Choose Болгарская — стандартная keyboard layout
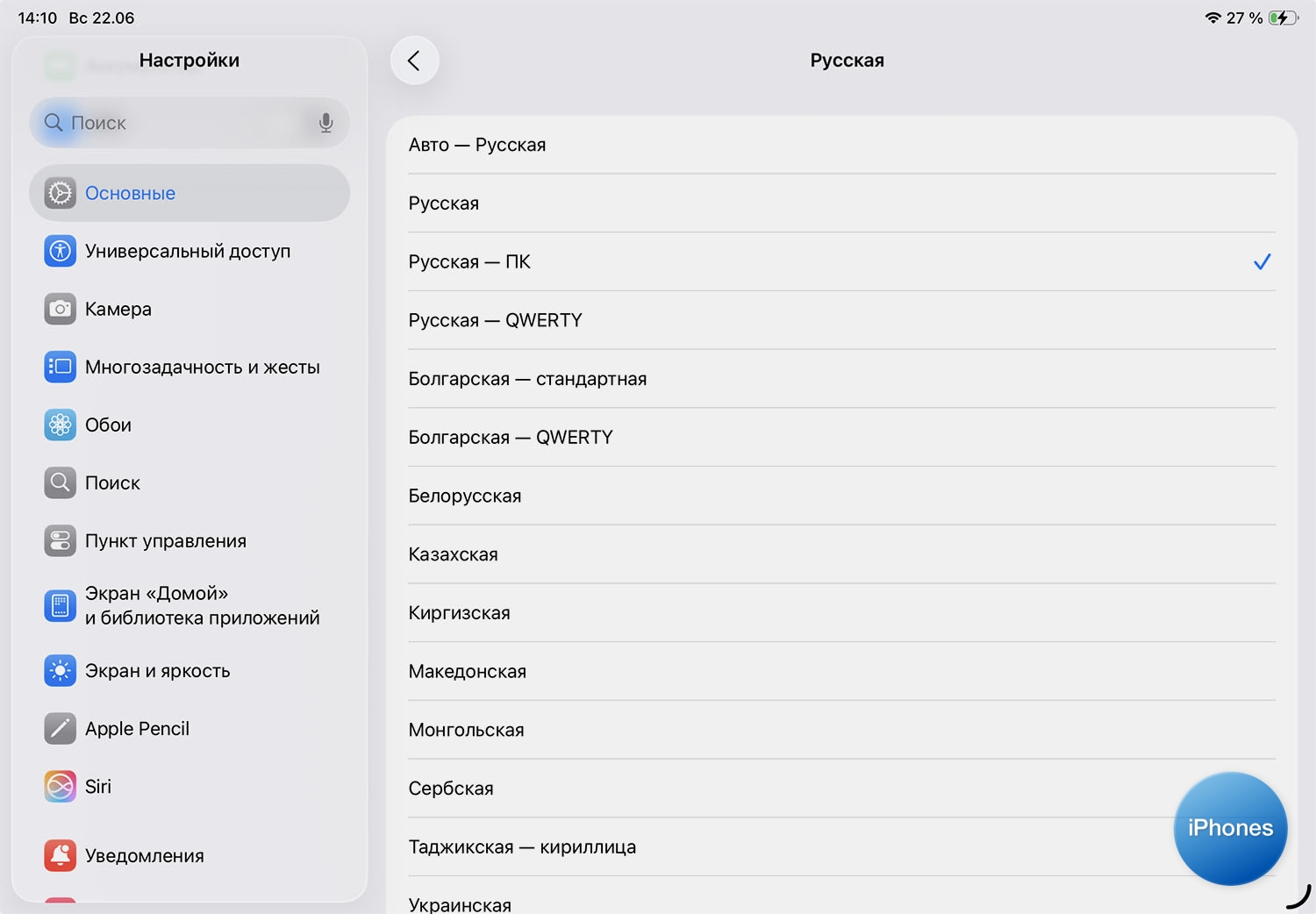The image size is (1316, 914). [527, 379]
